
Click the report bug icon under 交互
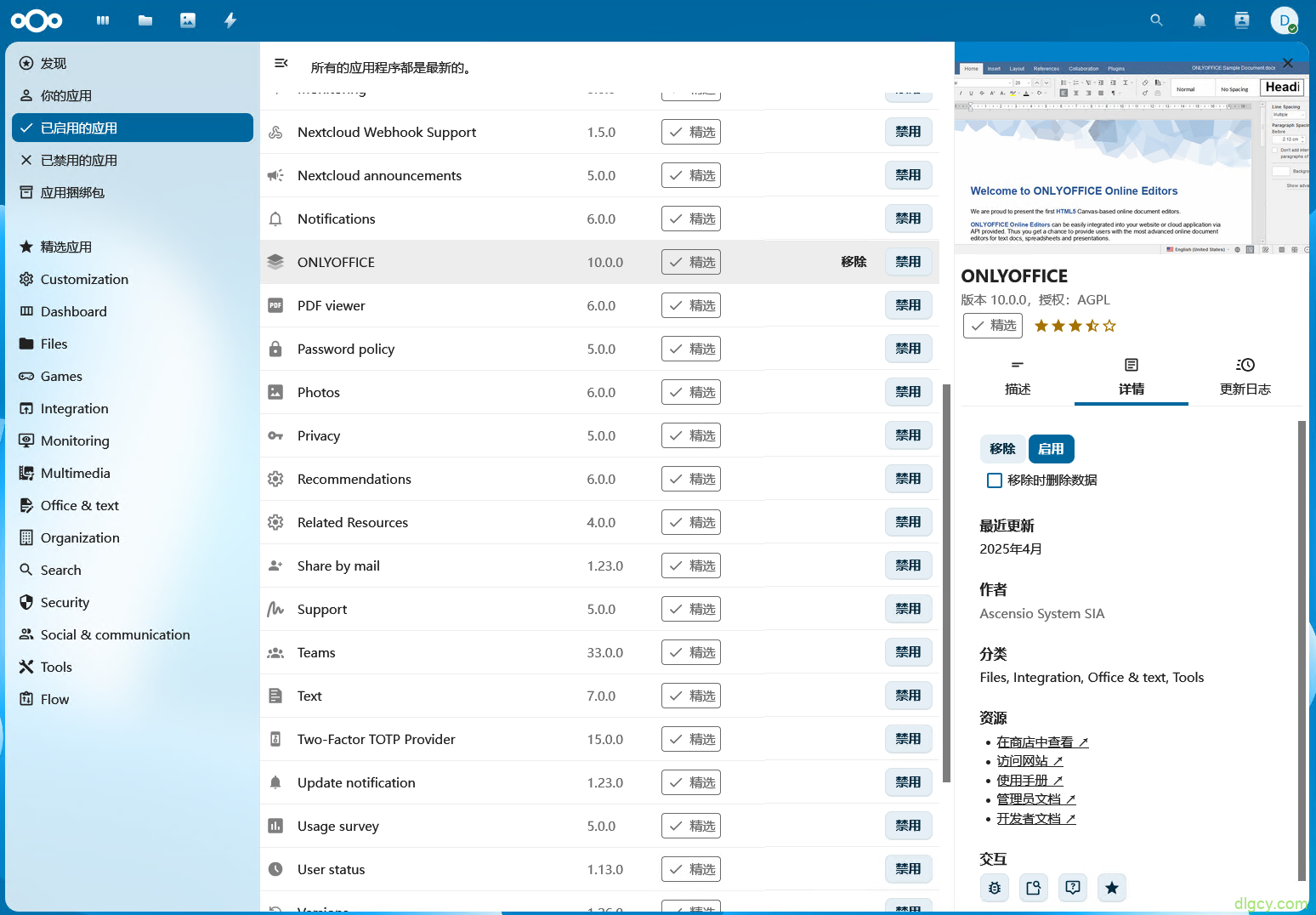click(995, 888)
